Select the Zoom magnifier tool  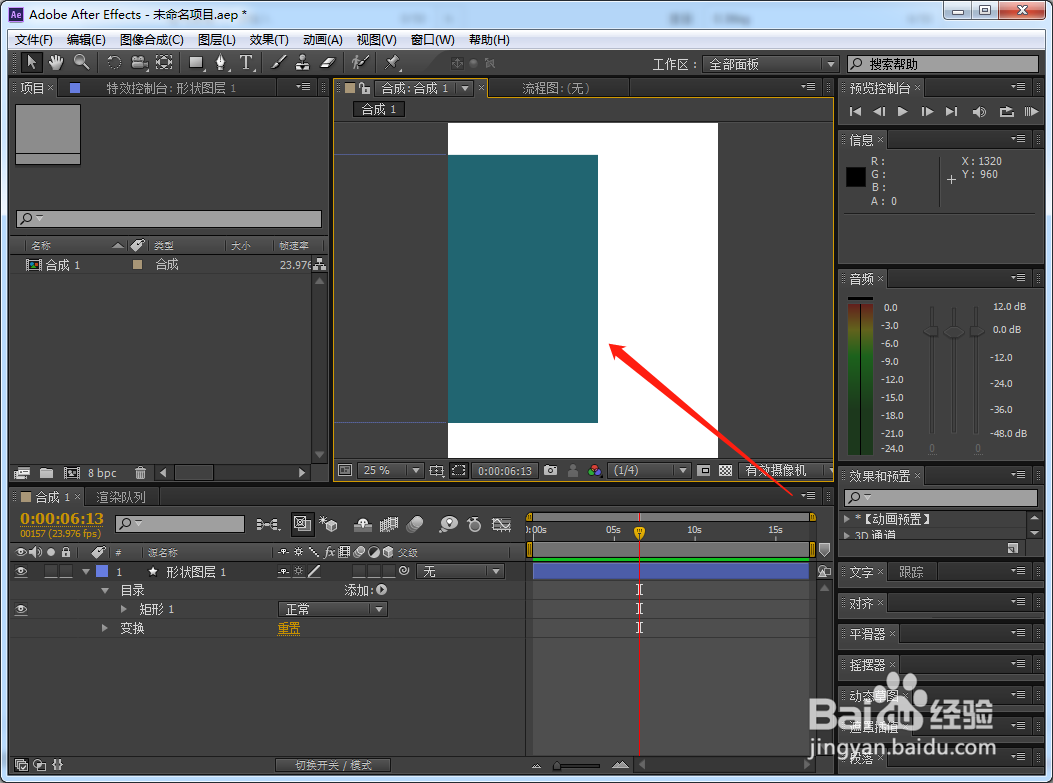tap(81, 63)
